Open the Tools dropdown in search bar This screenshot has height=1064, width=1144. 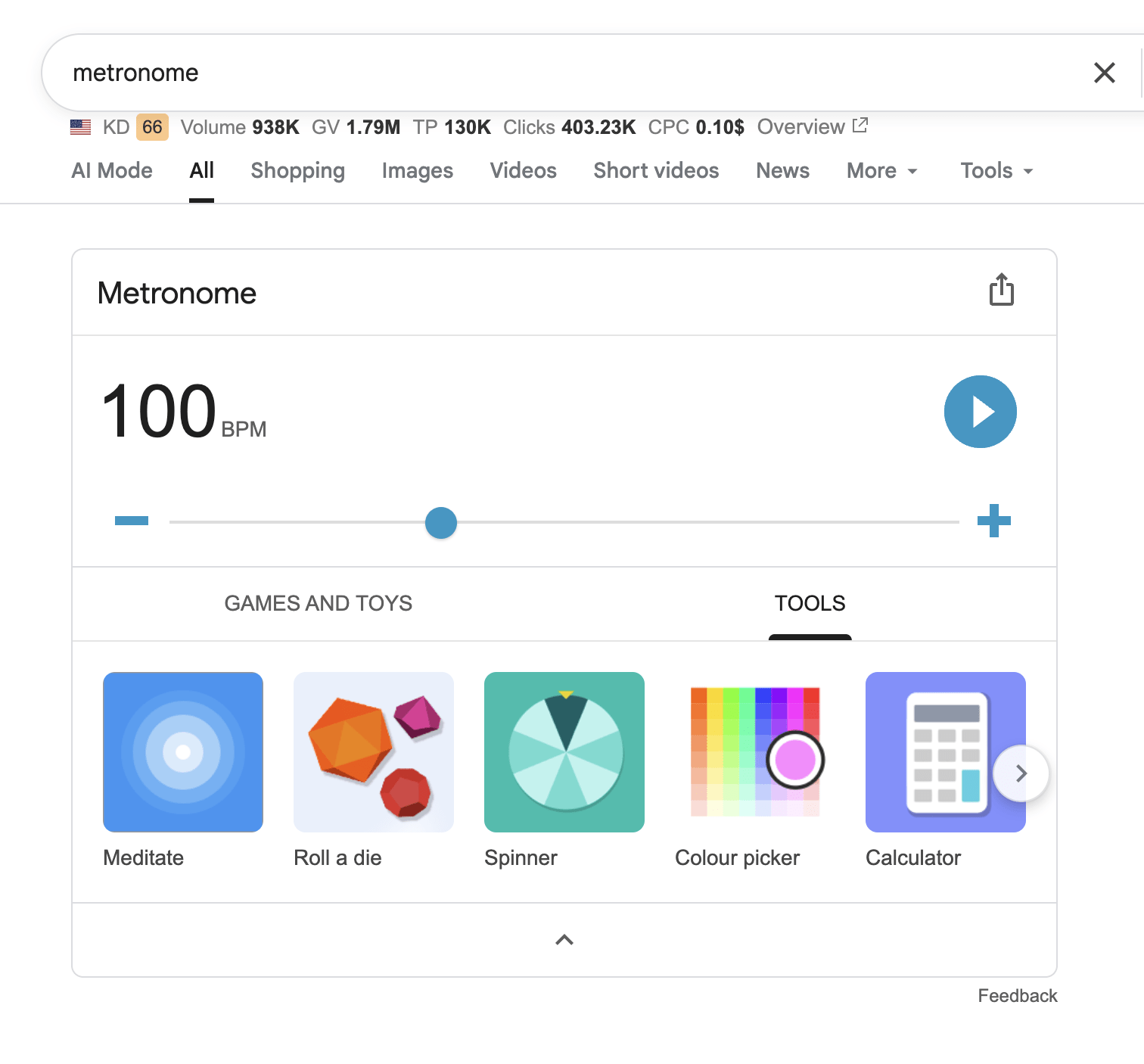(996, 171)
